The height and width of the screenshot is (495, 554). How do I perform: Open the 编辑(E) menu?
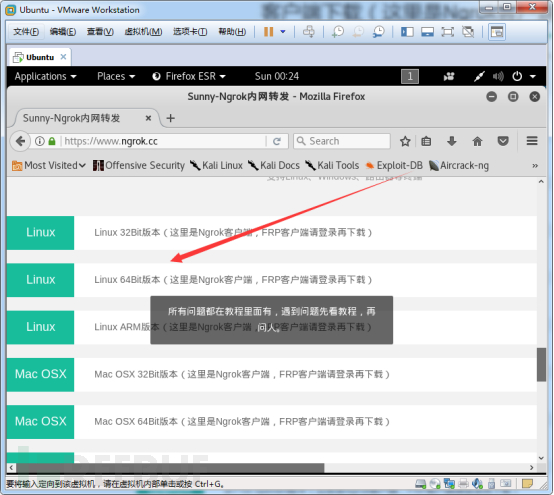[63, 32]
